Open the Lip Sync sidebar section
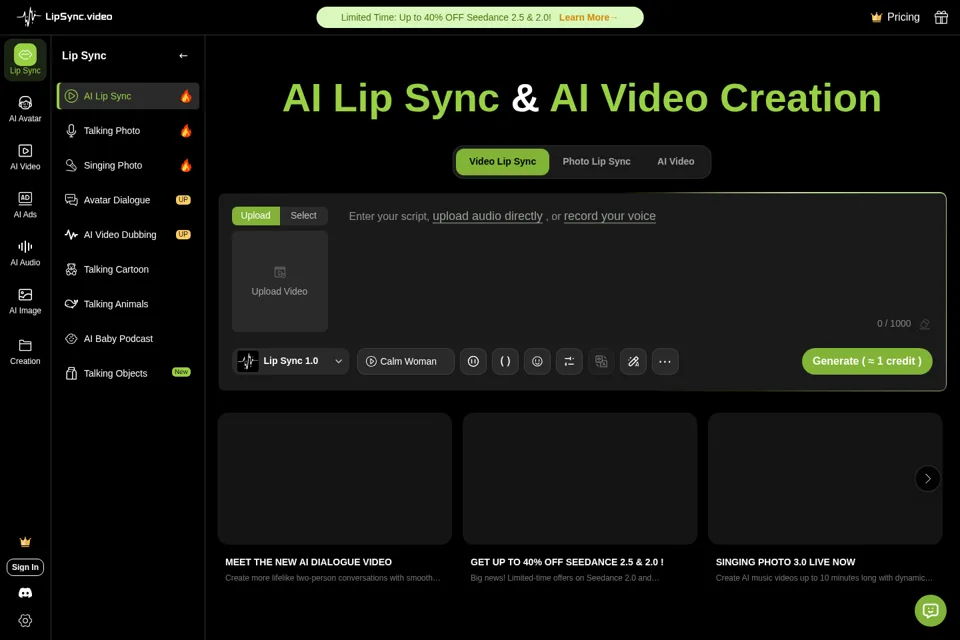Screen dimensions: 960x640 (25, 60)
